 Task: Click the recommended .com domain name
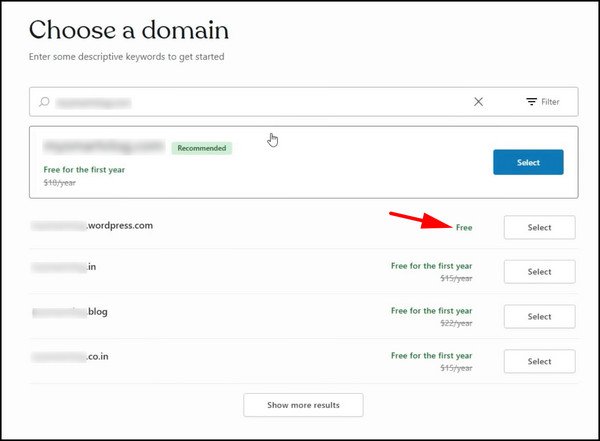click(104, 147)
